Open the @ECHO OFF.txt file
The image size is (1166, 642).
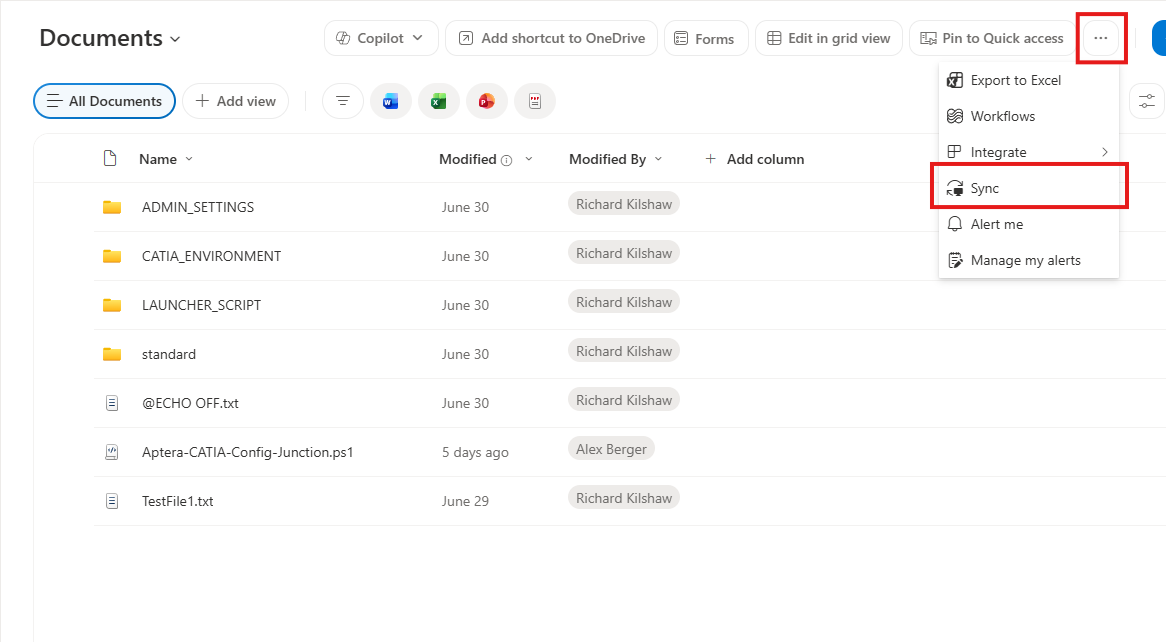[x=190, y=403]
